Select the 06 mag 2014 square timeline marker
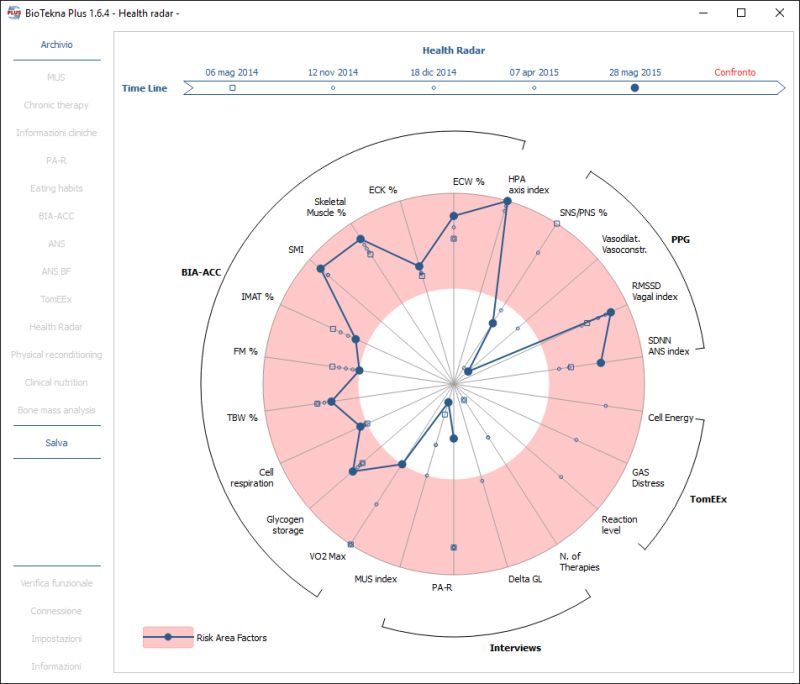 pyautogui.click(x=232, y=88)
